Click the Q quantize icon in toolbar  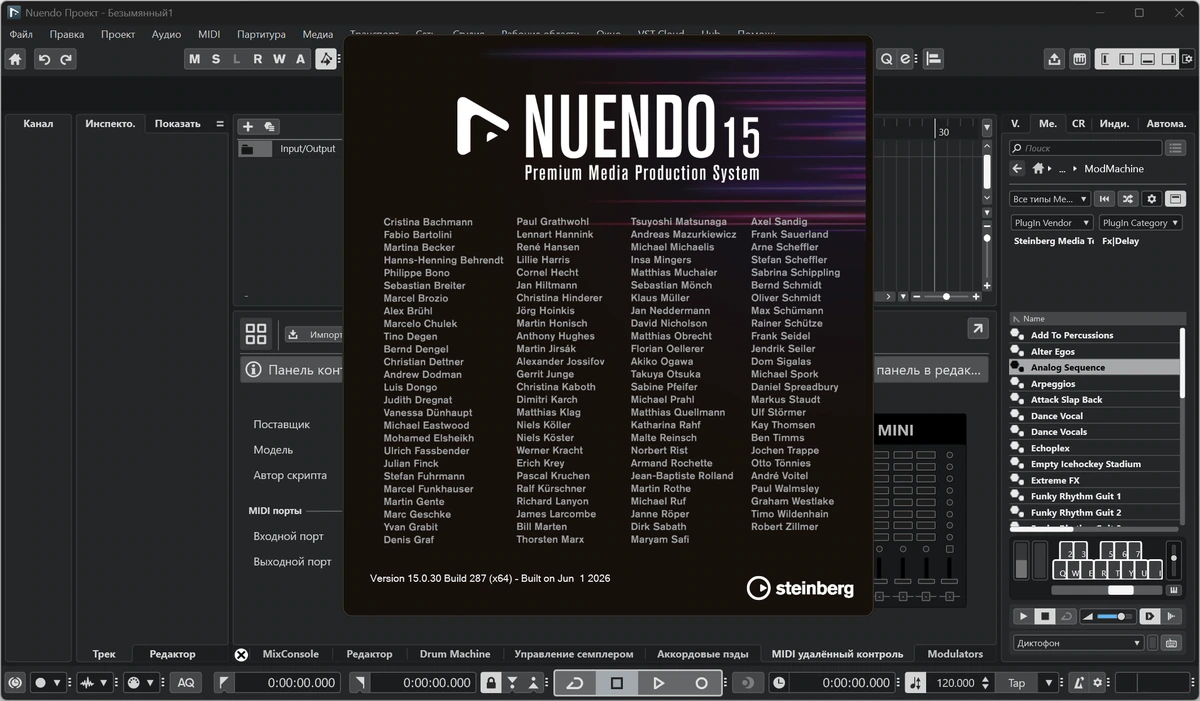coord(887,59)
